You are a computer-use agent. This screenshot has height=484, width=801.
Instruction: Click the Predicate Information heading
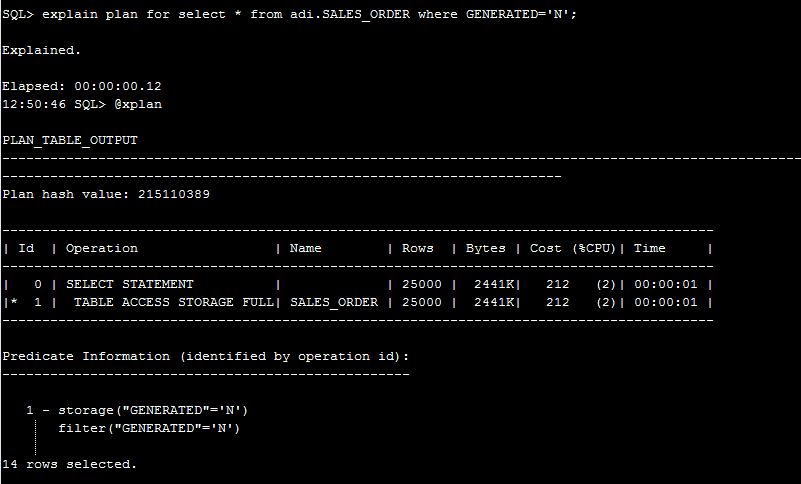pyautogui.click(x=205, y=356)
